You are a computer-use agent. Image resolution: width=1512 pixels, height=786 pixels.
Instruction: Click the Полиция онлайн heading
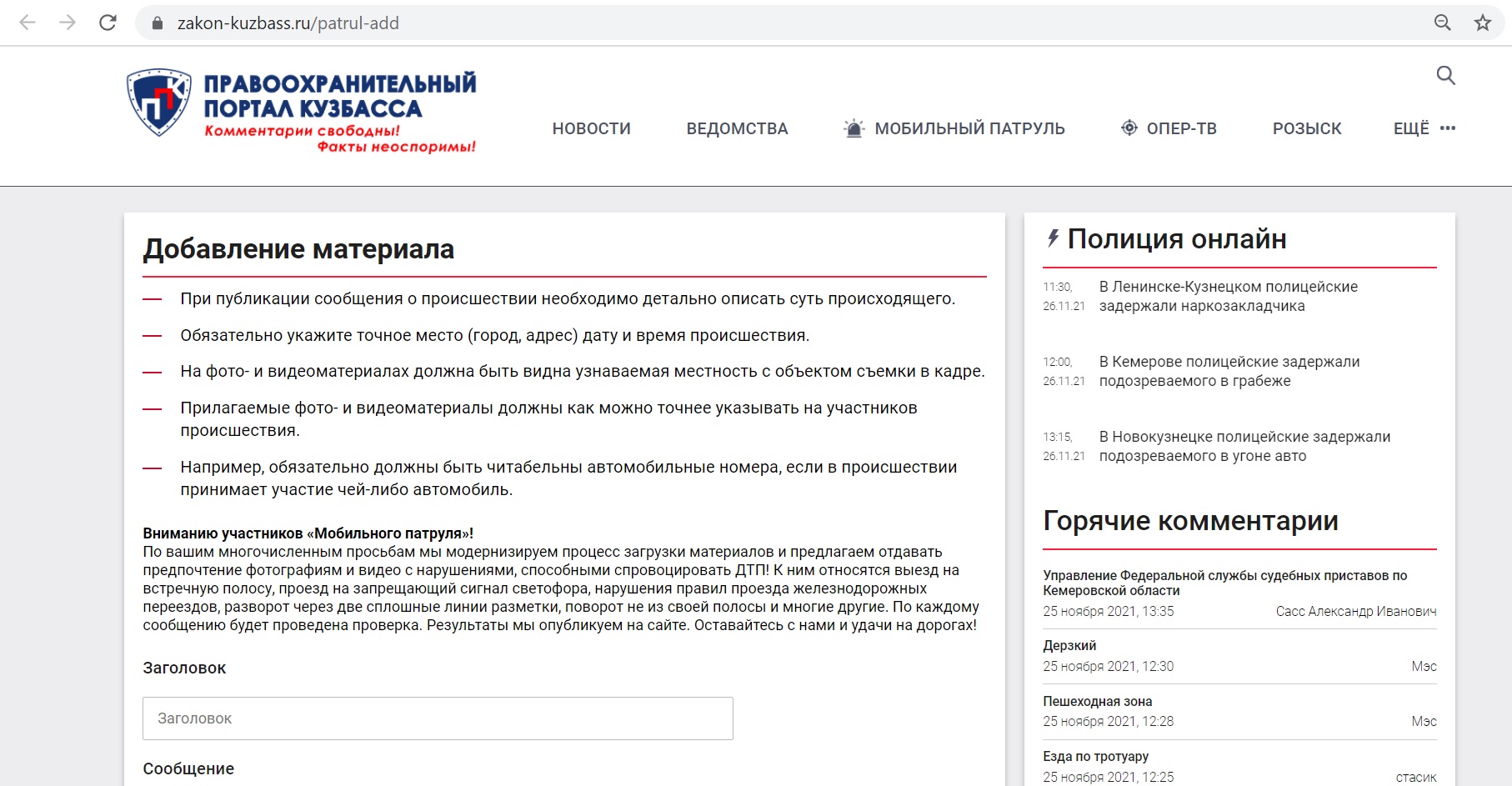click(x=1177, y=239)
